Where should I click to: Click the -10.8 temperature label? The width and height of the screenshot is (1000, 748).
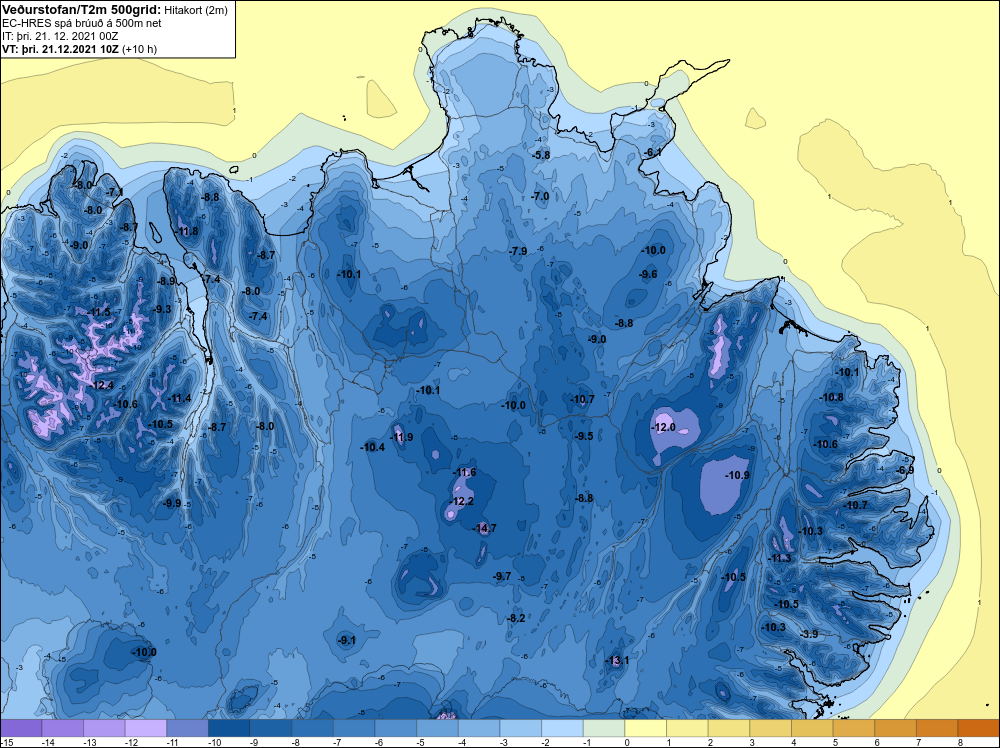pos(832,397)
